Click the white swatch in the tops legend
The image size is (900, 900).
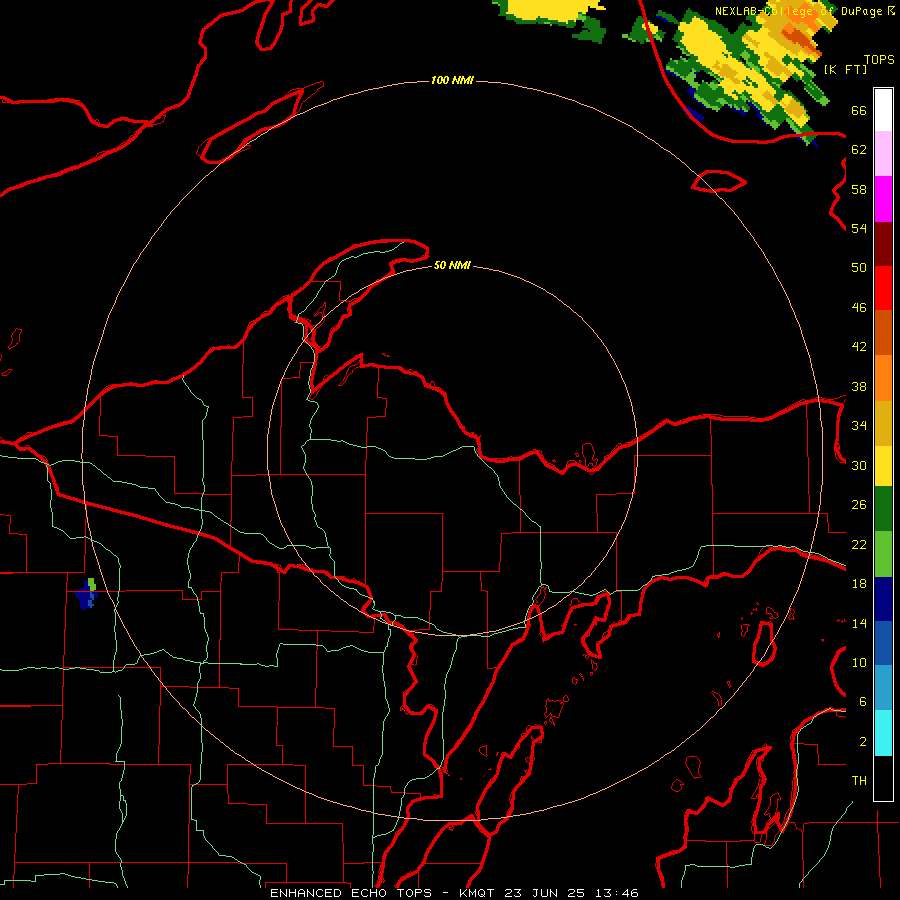click(883, 110)
